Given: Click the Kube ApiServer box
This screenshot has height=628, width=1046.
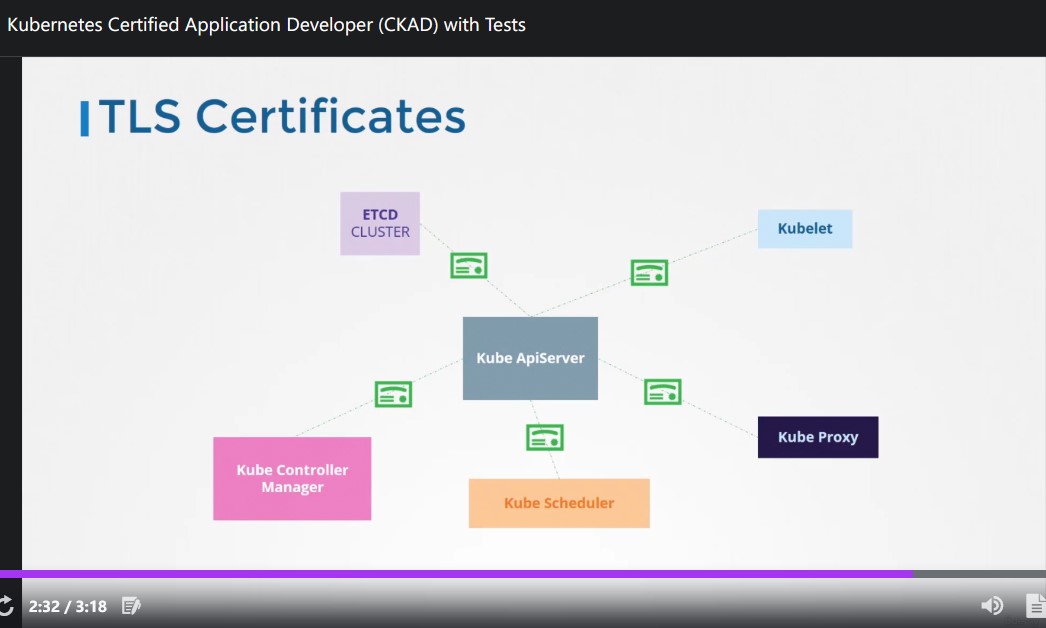Looking at the screenshot, I should click(x=530, y=358).
